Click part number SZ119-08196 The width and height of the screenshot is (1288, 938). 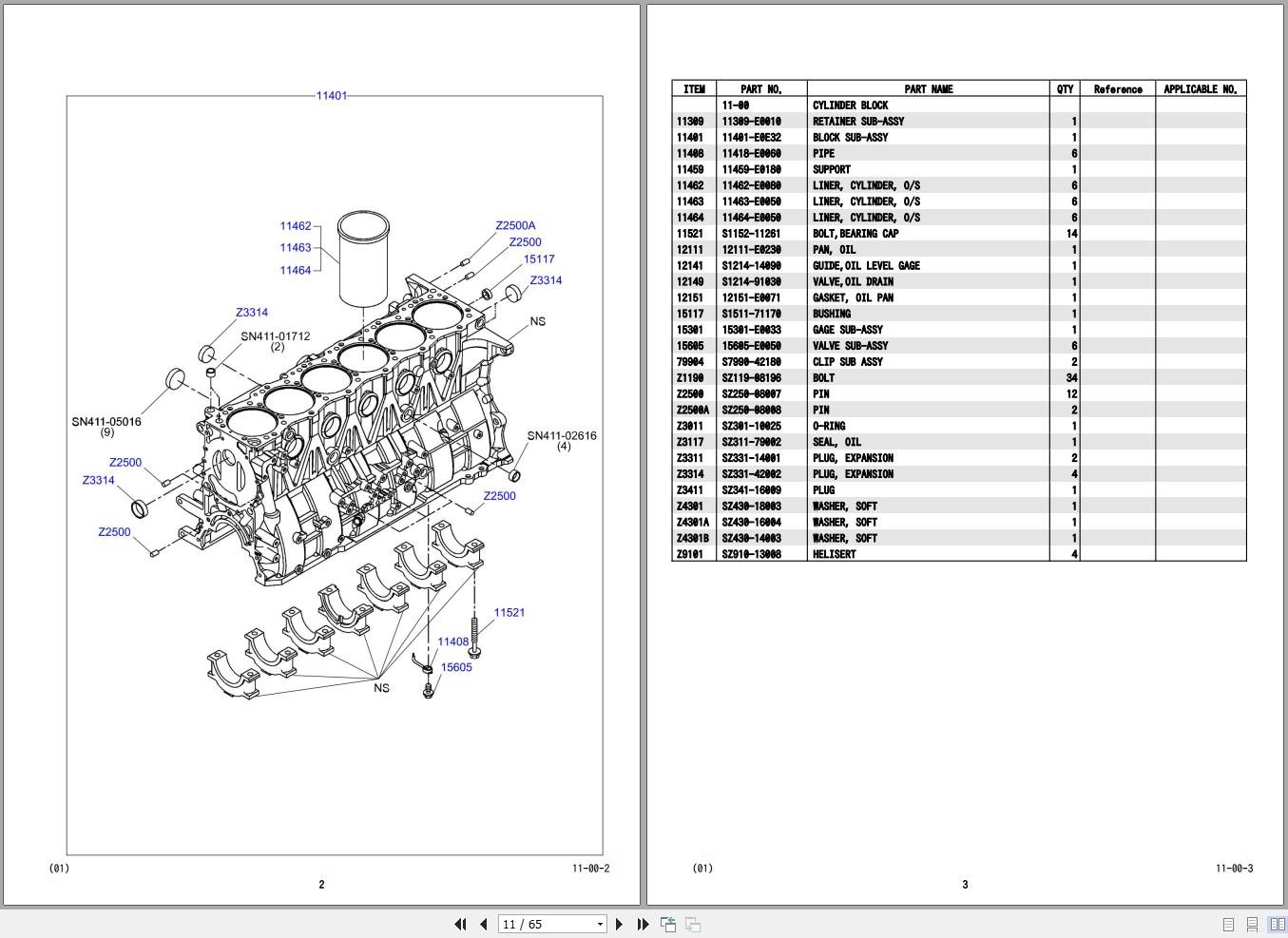(x=751, y=378)
